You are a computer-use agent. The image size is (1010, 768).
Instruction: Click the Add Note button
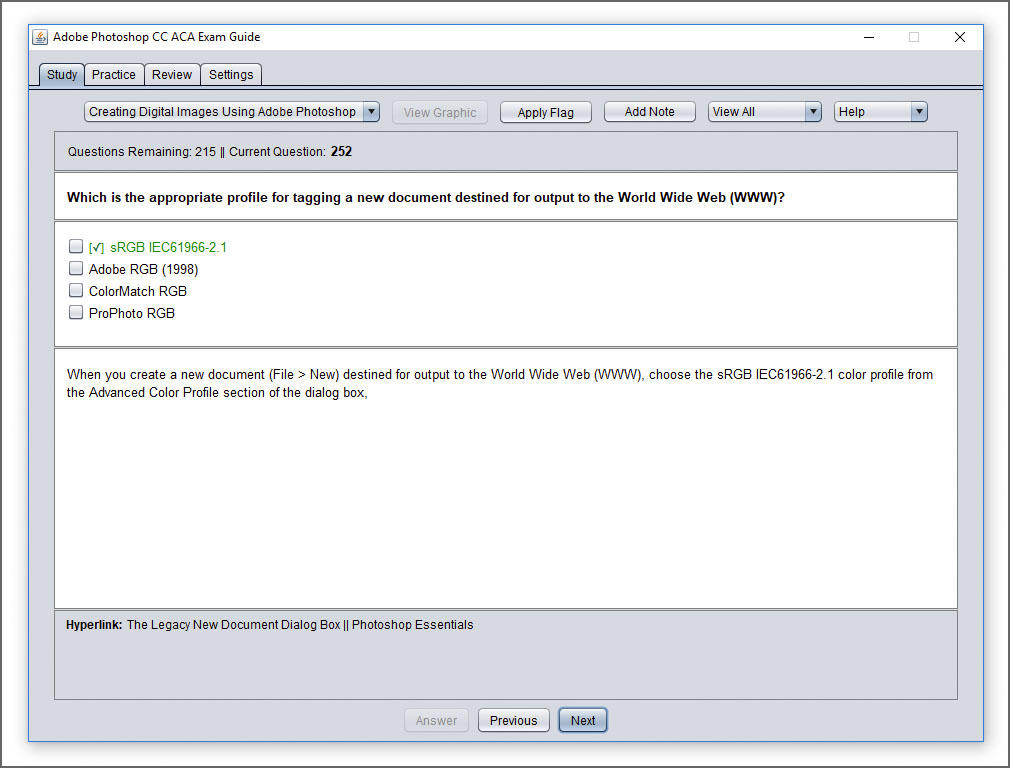click(x=649, y=111)
